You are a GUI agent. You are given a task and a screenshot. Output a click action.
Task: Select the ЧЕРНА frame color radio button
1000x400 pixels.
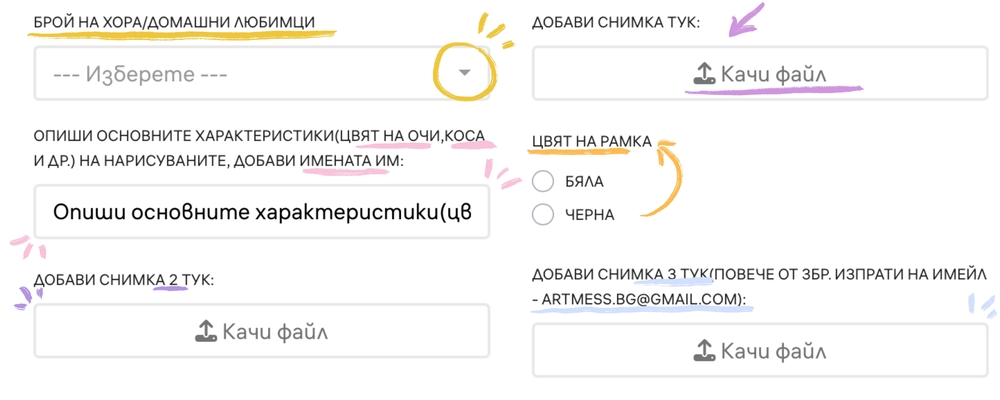543,215
